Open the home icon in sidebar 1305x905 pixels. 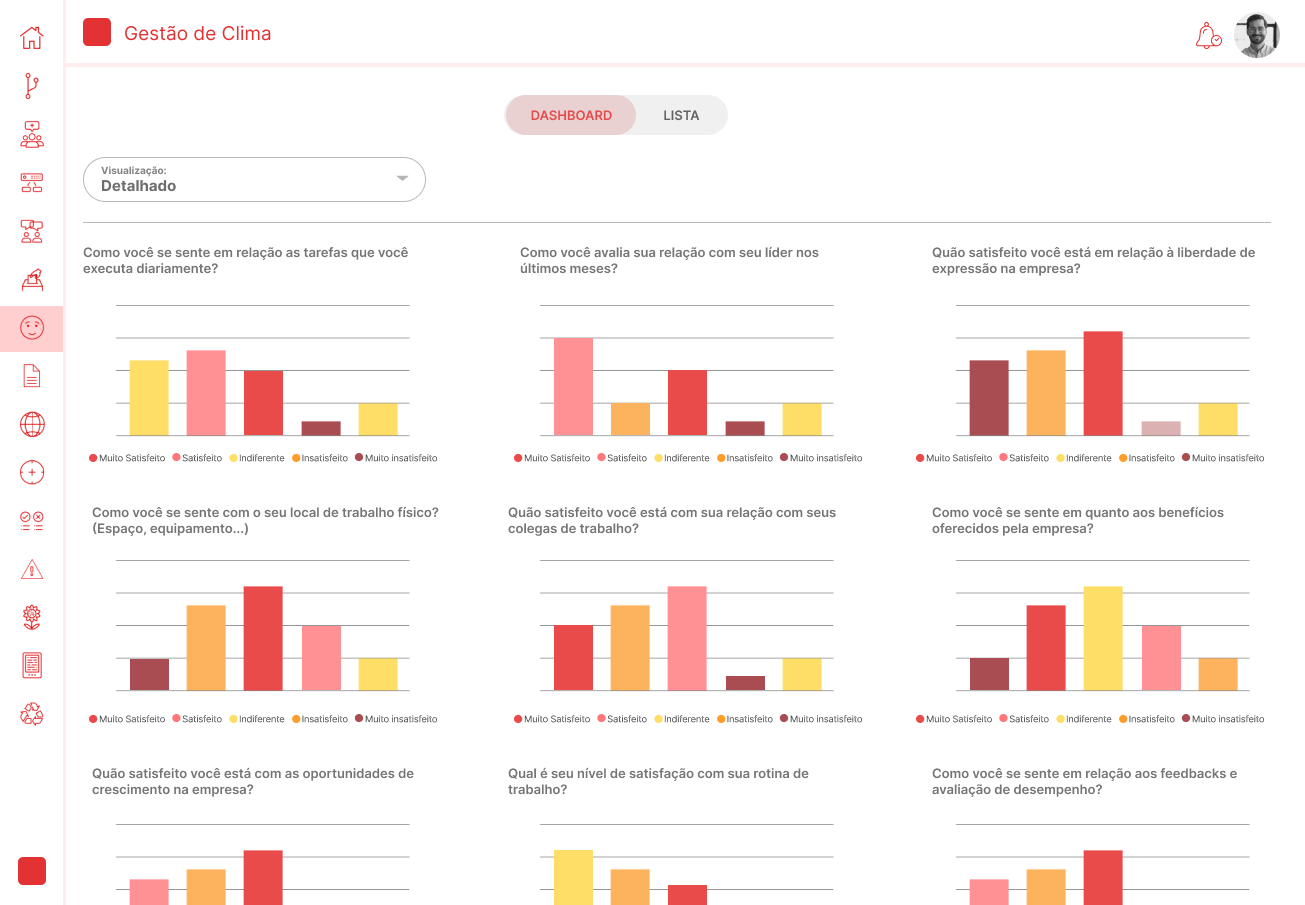[x=32, y=38]
